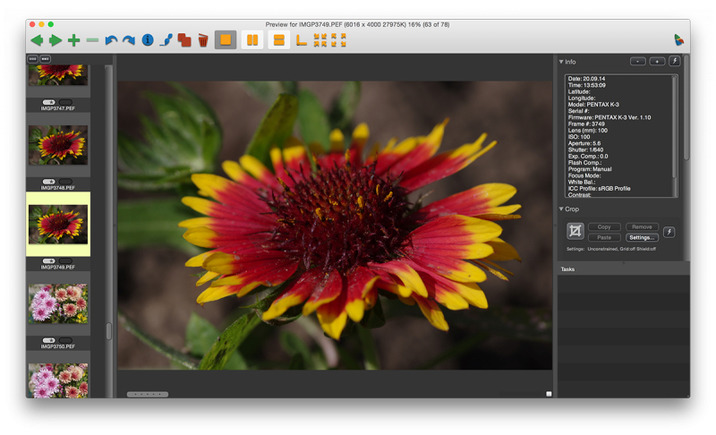
Task: Rotate image clockwise with the right blue arrow
Action: pos(128,41)
